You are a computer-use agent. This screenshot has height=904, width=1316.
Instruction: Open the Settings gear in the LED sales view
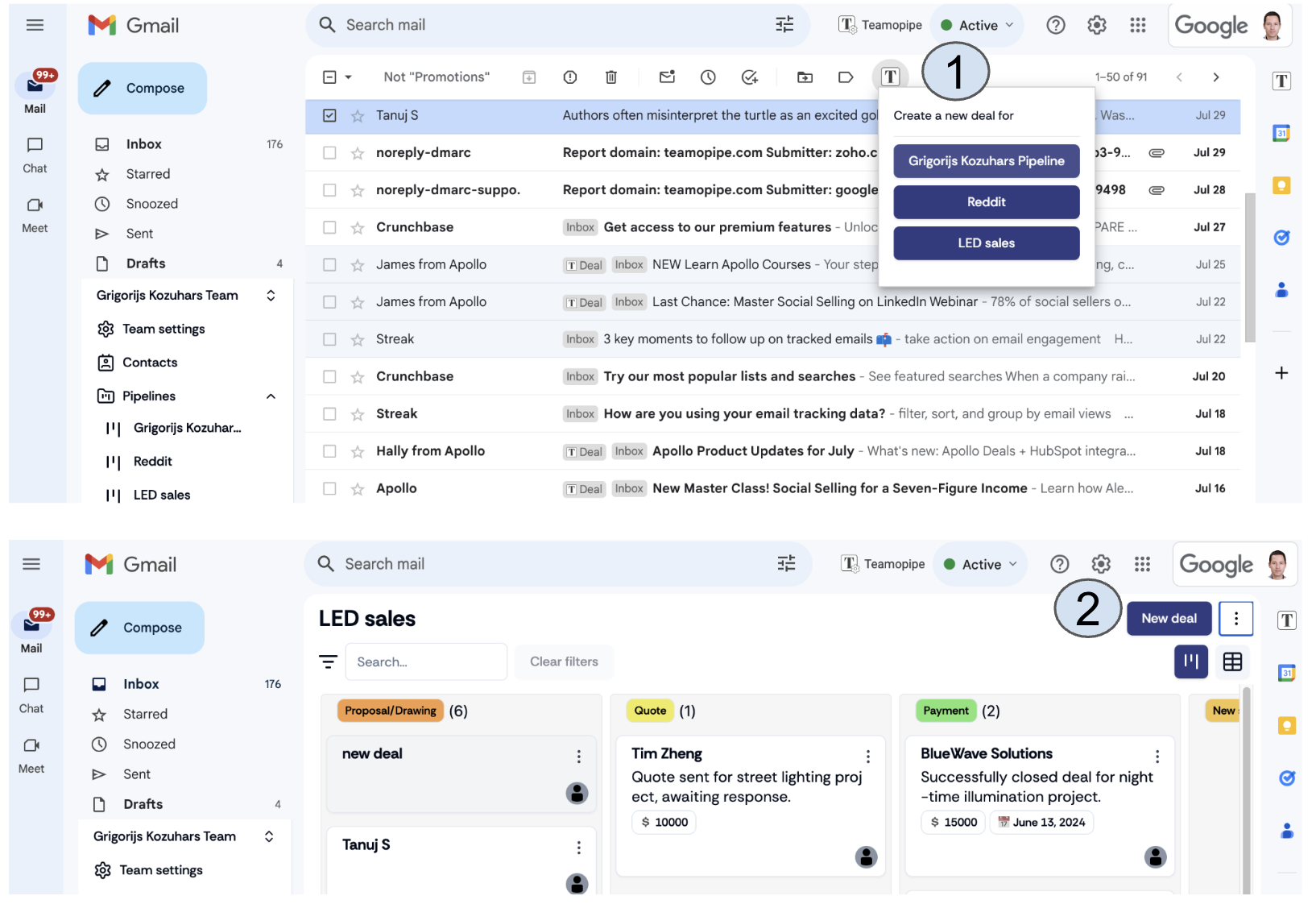click(1101, 565)
